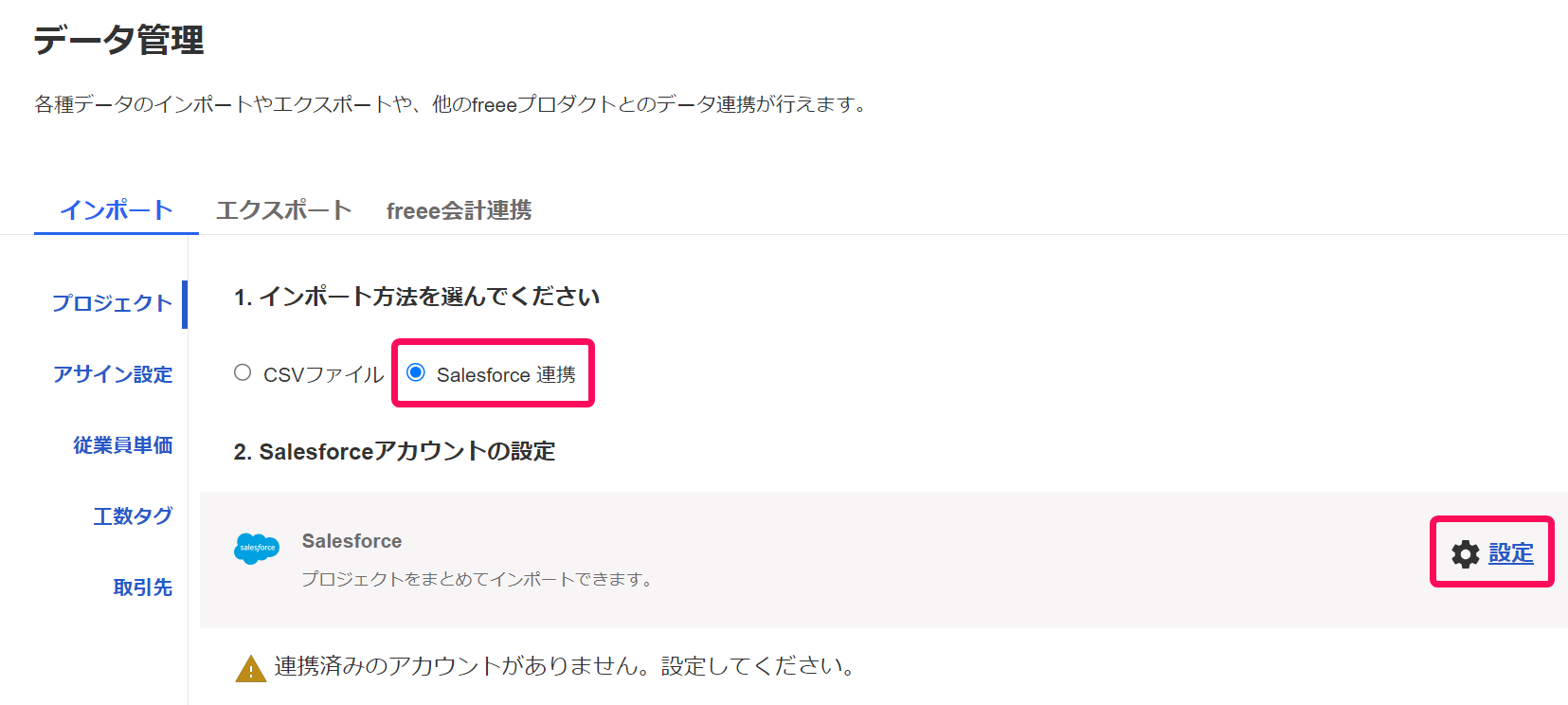
Task: Click the gear icon beside 設定
Action: coord(1465,554)
